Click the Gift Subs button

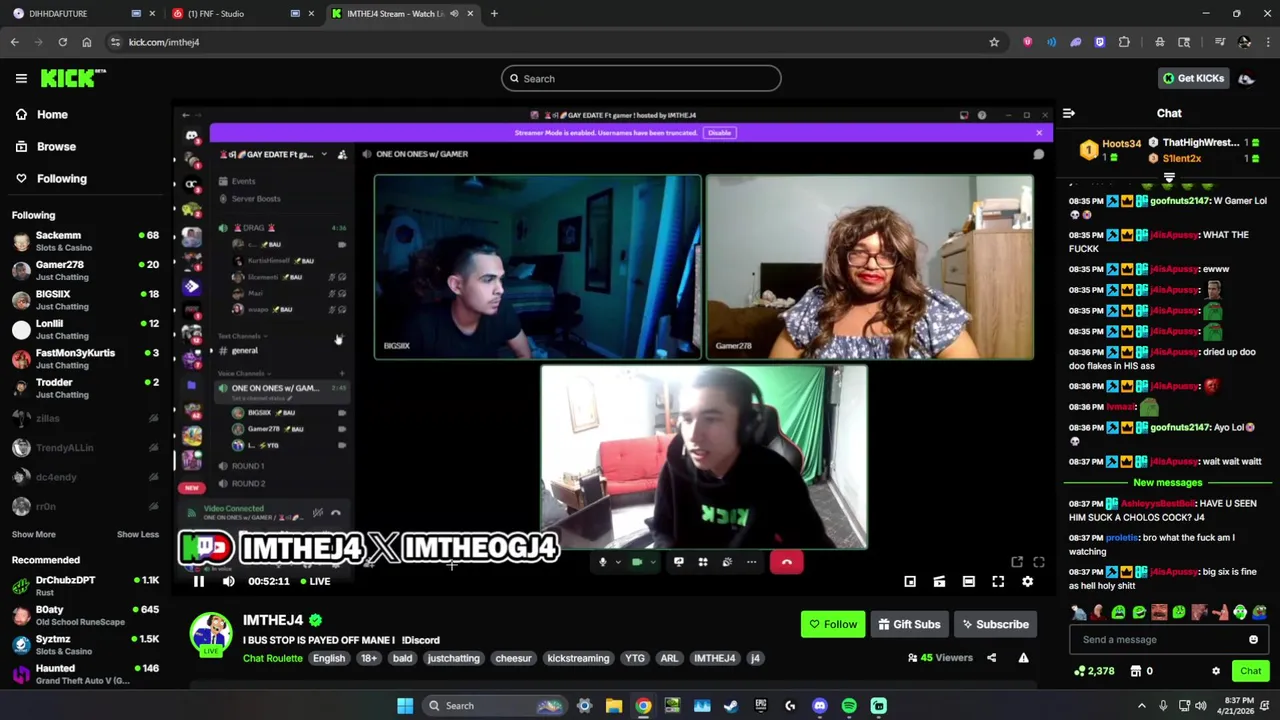tap(909, 624)
